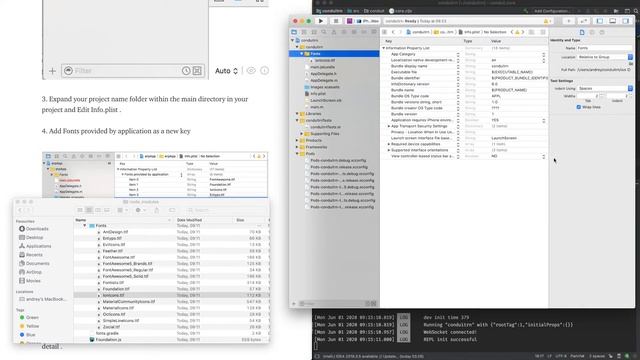This screenshot has height=360, width=640.
Task: Select MaterialCommunityIcons.ttf in Finder list
Action: (129, 302)
